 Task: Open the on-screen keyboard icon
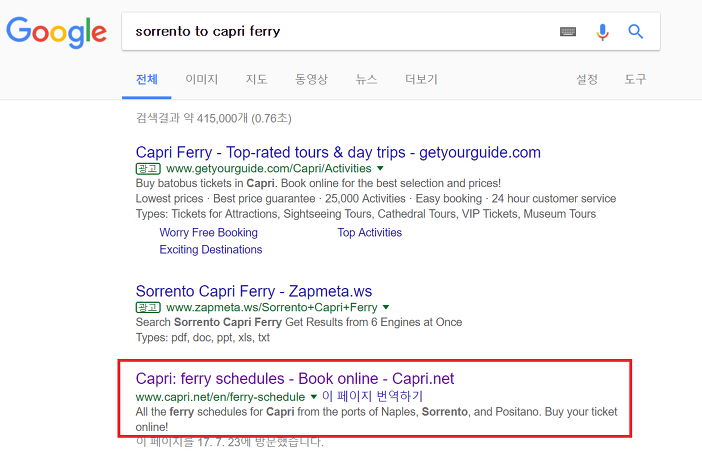coord(568,31)
